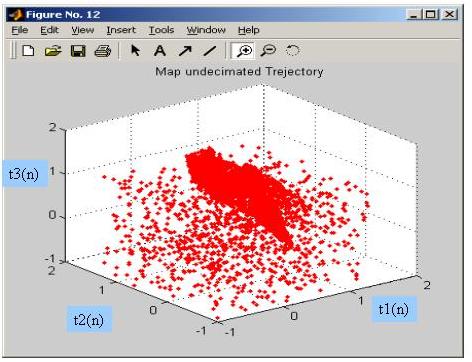The width and height of the screenshot is (472, 362).
Task: Close the Figure No. 12 window
Action: (x=450, y=14)
